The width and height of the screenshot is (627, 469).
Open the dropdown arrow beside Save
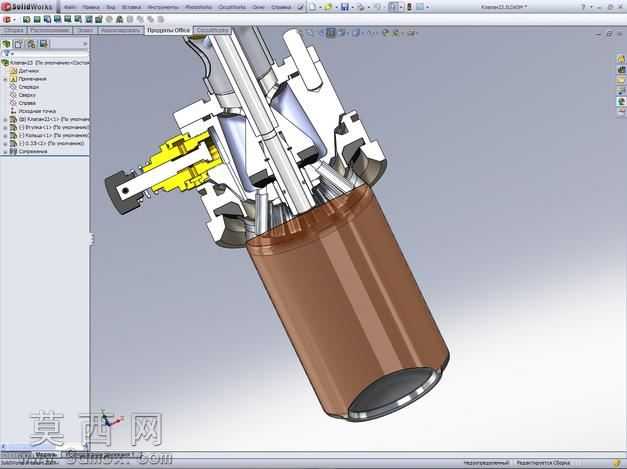[352, 7]
